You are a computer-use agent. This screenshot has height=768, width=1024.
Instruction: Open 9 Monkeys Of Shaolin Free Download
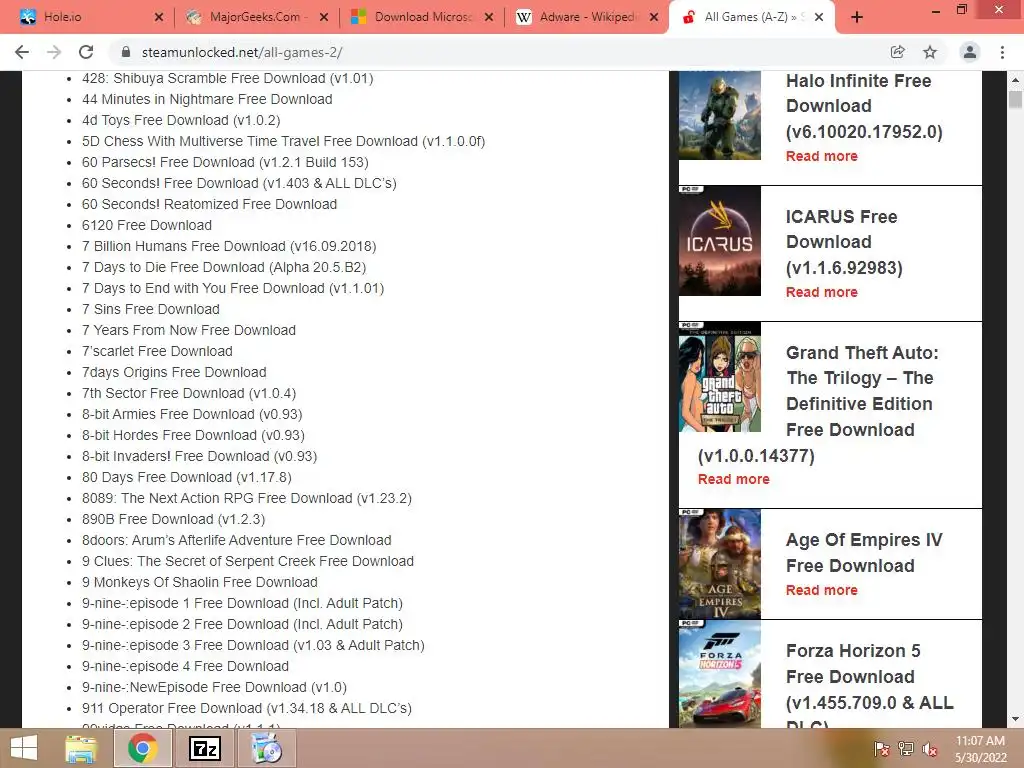(x=200, y=582)
